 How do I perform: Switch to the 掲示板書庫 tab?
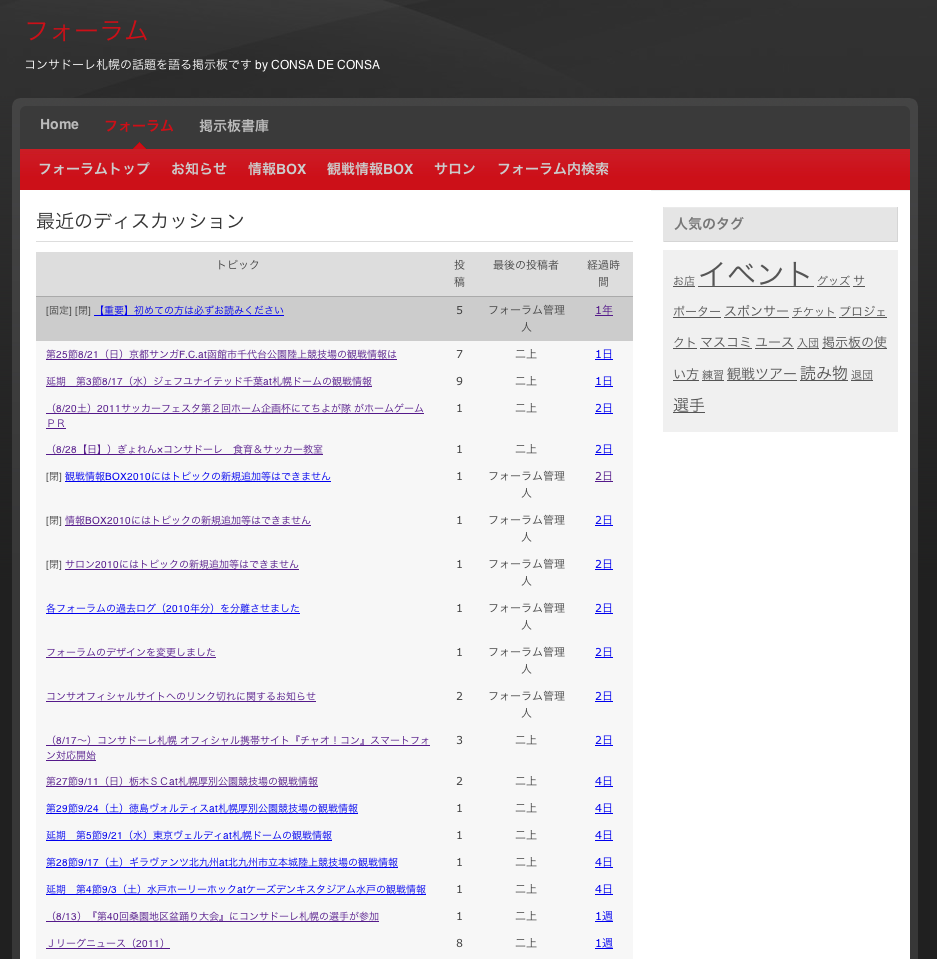click(233, 126)
